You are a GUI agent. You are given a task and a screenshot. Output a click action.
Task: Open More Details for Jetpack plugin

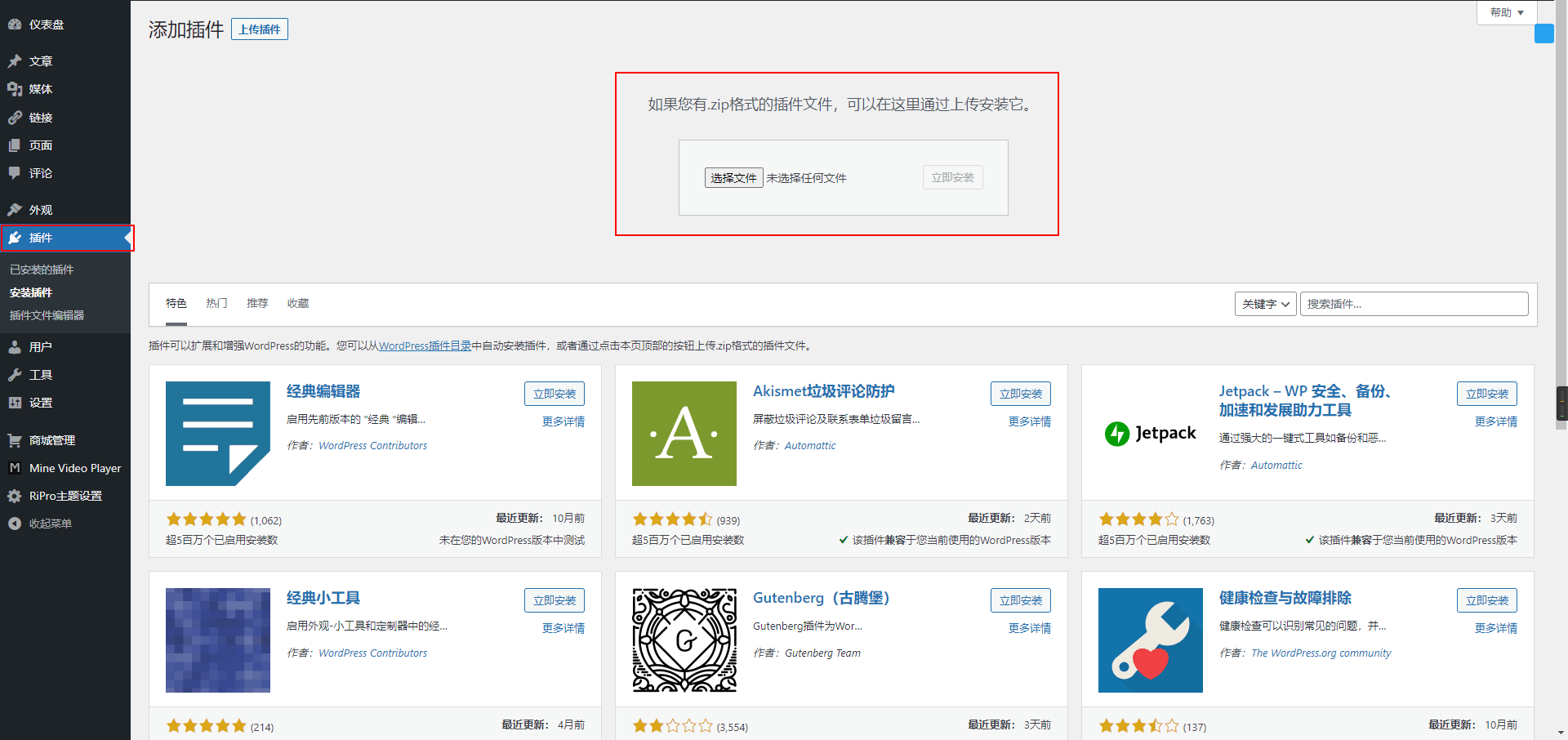coord(1495,421)
